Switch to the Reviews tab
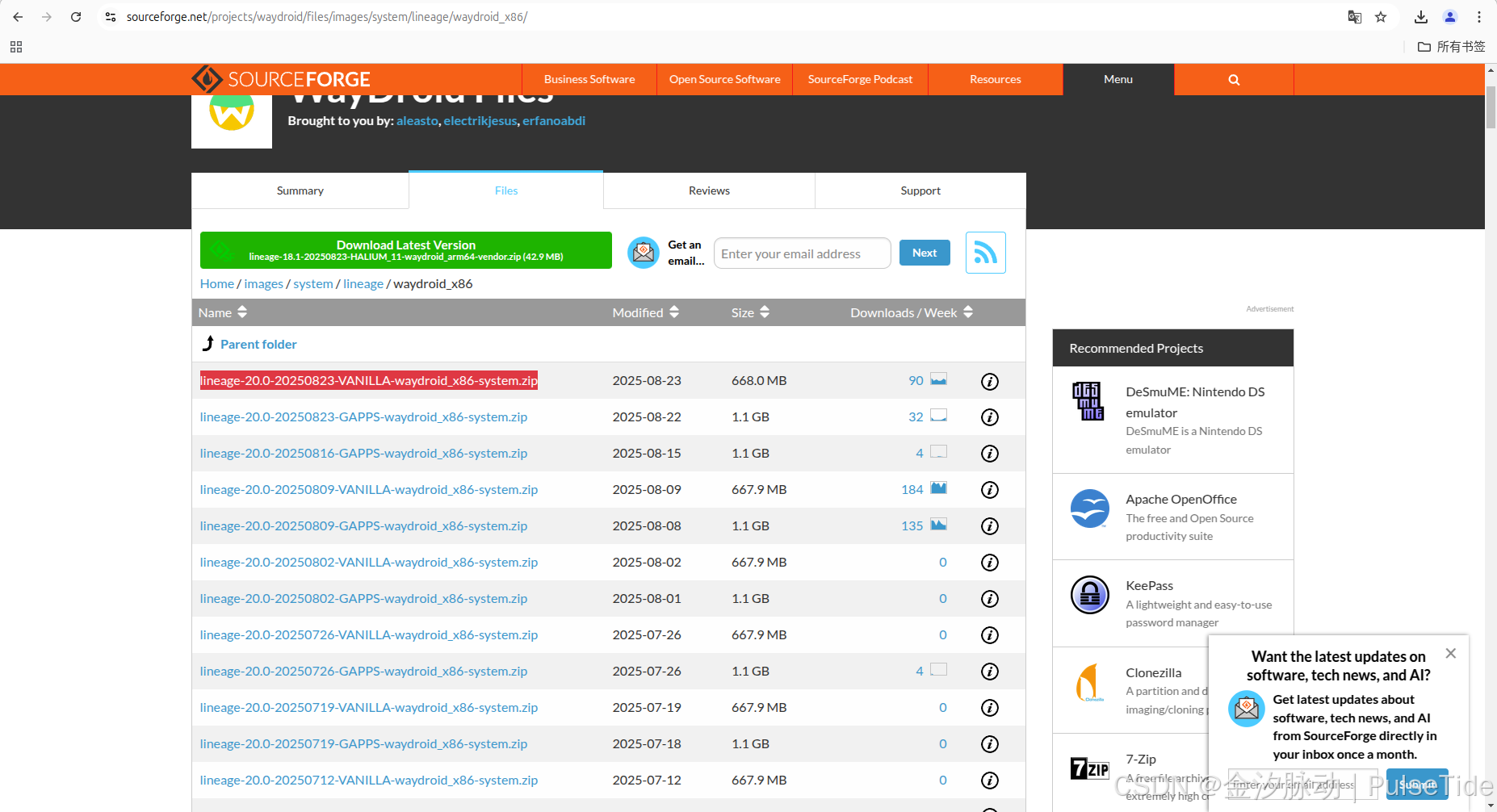 coord(709,190)
